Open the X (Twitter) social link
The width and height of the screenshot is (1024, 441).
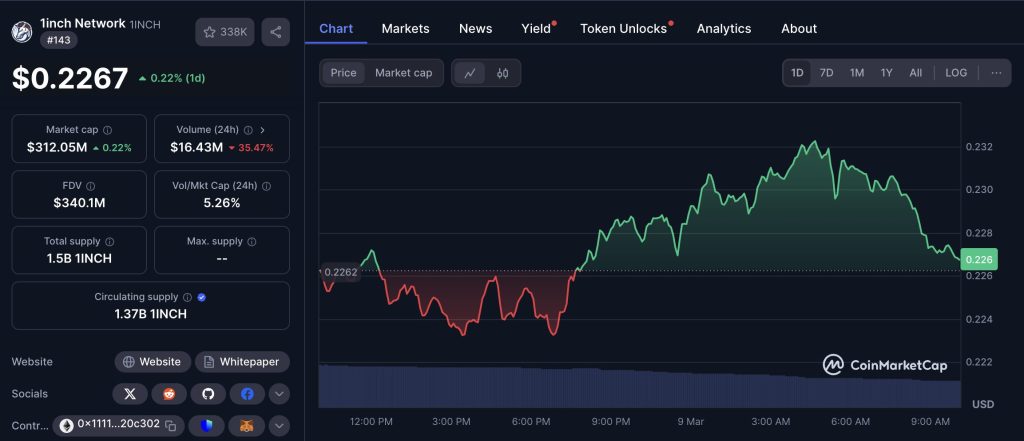130,394
